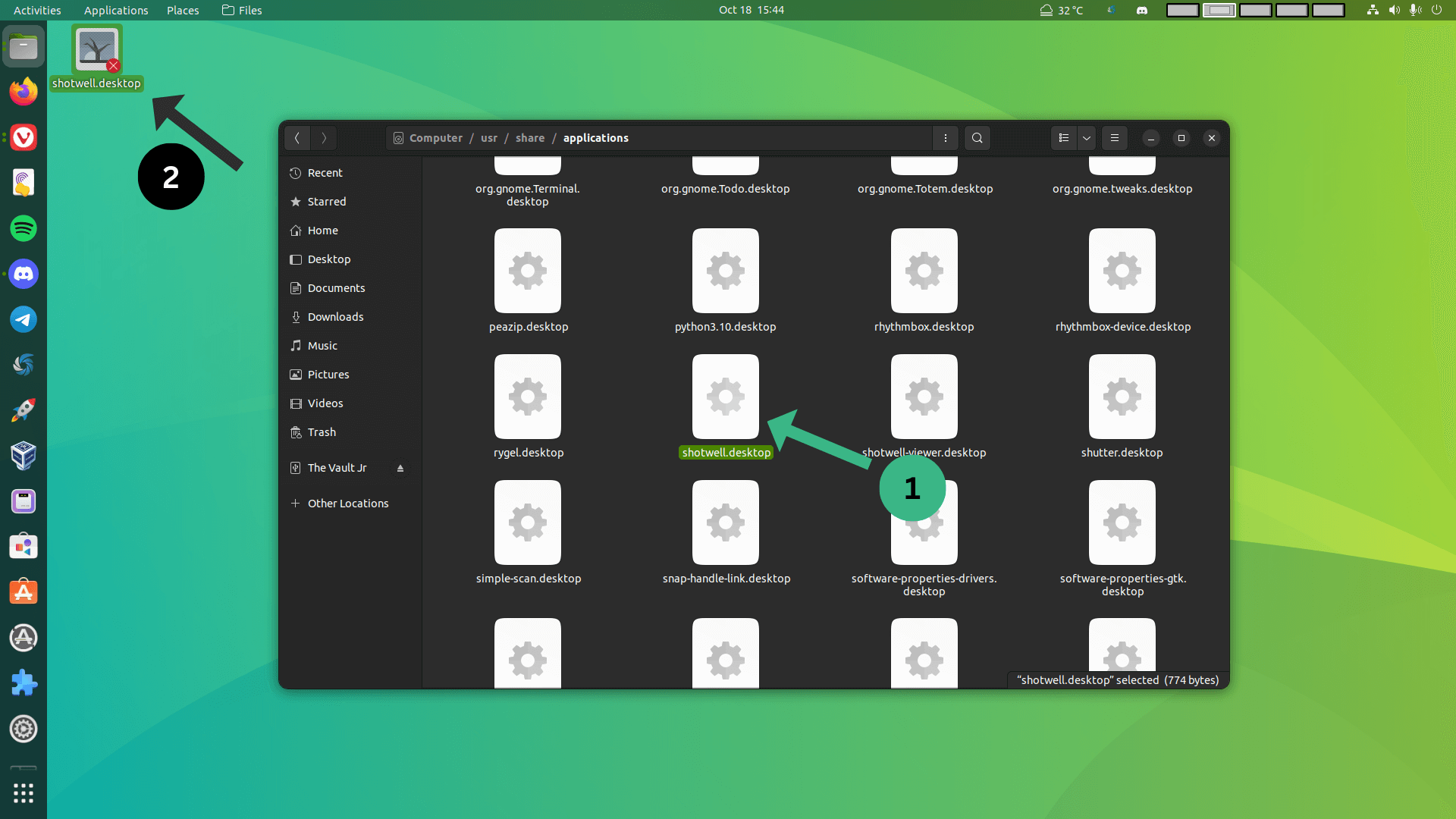Open the hamburger menu in Files
Image resolution: width=1456 pixels, height=819 pixels.
1114,138
